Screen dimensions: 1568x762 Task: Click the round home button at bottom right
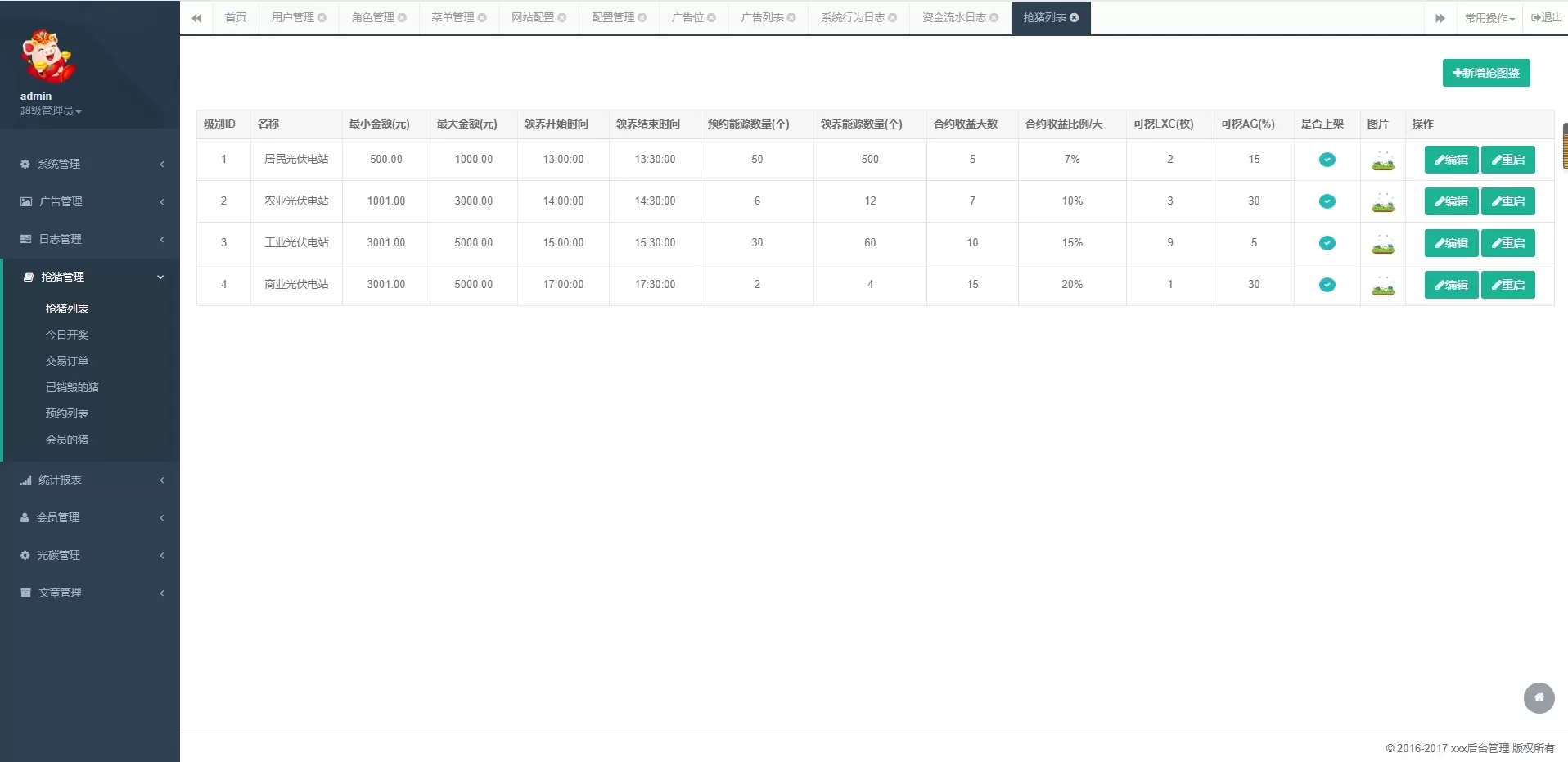[x=1539, y=698]
